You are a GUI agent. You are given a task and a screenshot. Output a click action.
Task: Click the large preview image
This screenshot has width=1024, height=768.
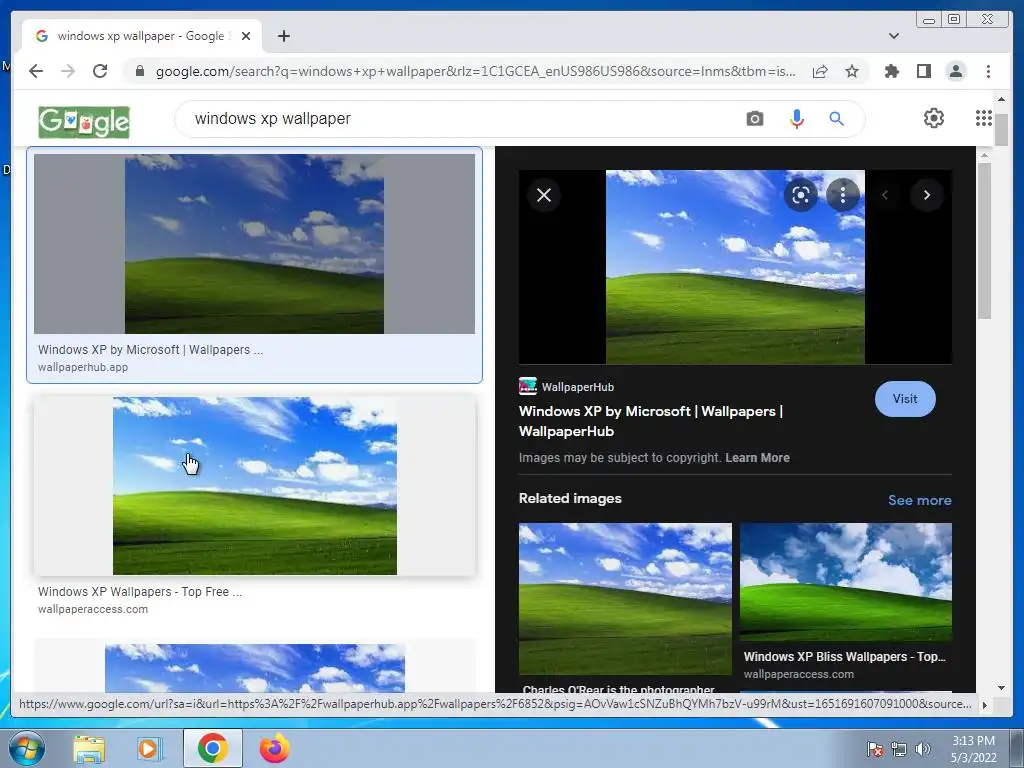735,267
